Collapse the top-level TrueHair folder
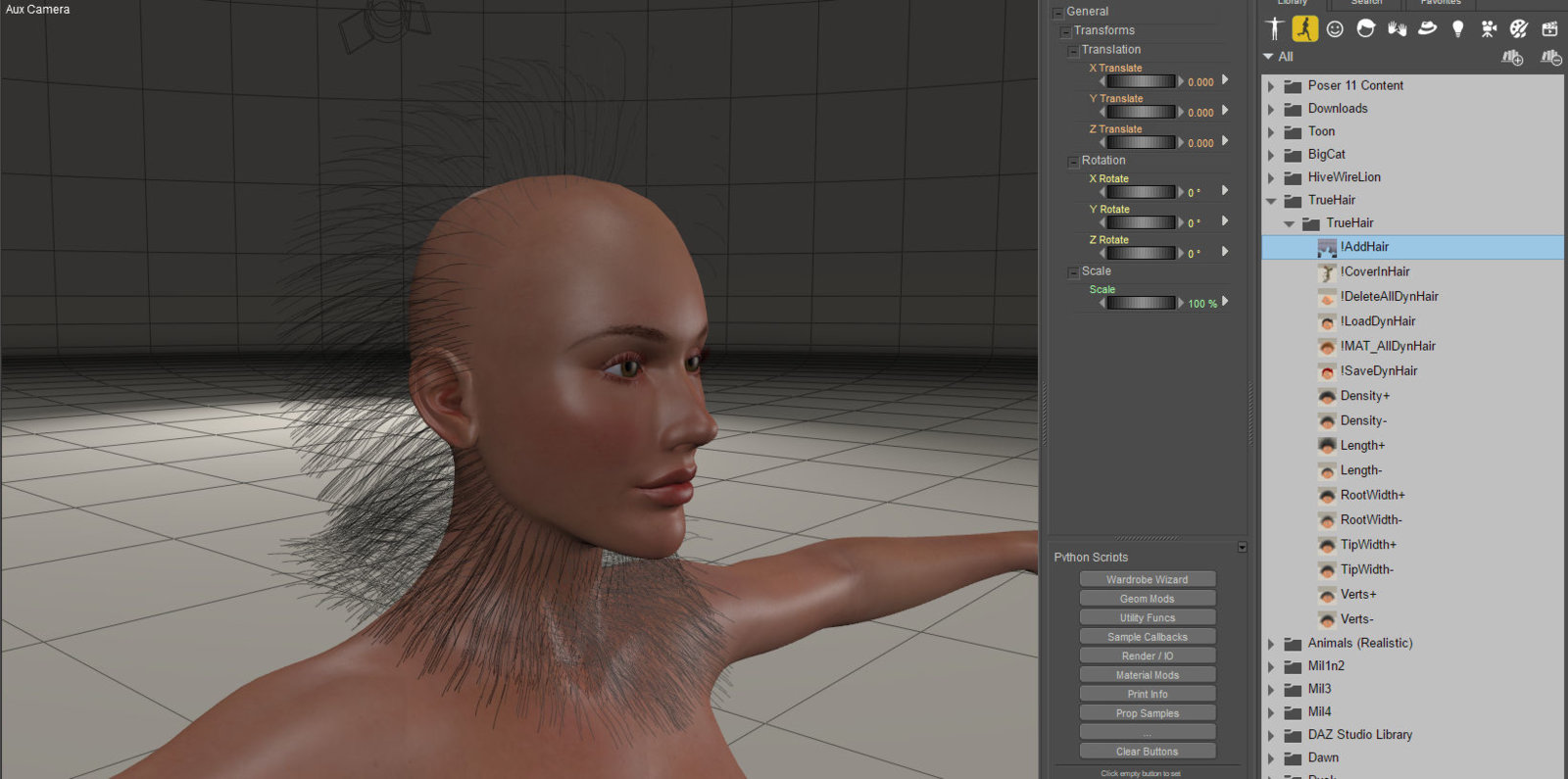 [x=1271, y=201]
